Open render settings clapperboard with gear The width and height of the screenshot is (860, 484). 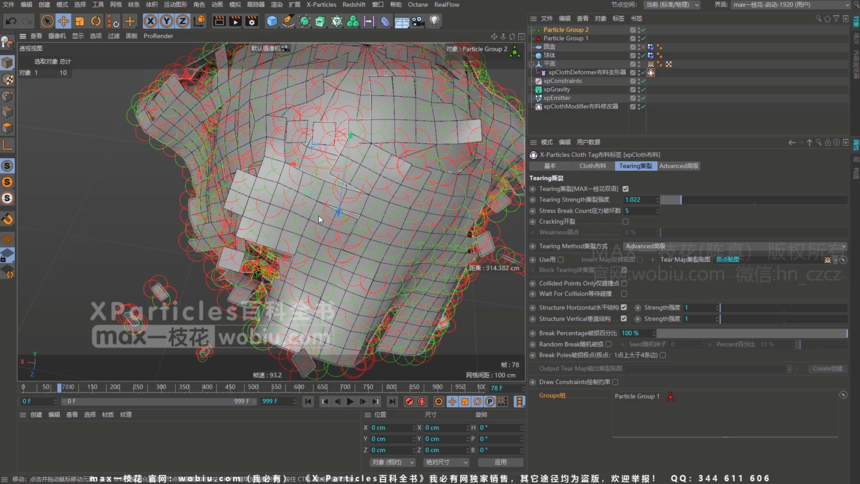click(x=252, y=21)
